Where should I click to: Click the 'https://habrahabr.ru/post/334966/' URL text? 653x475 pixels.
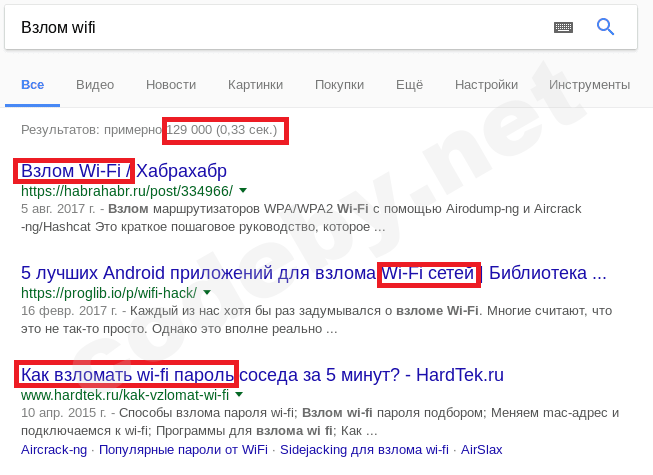tap(127, 191)
